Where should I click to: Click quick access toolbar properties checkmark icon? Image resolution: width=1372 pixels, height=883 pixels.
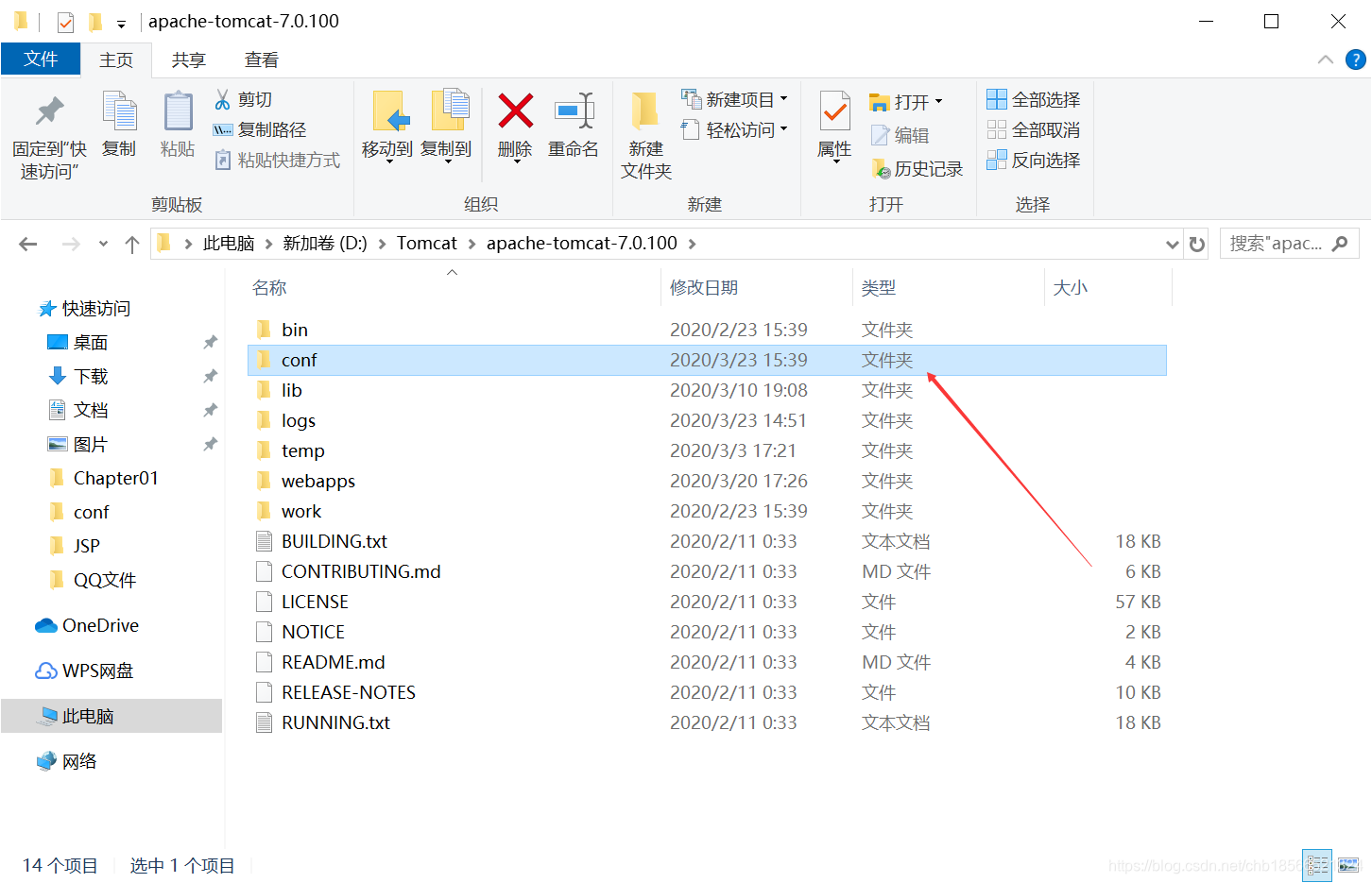65,21
